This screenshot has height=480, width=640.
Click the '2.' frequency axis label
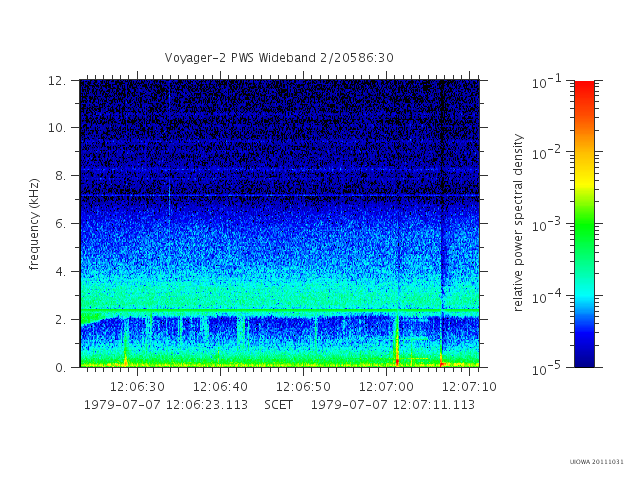[60, 320]
